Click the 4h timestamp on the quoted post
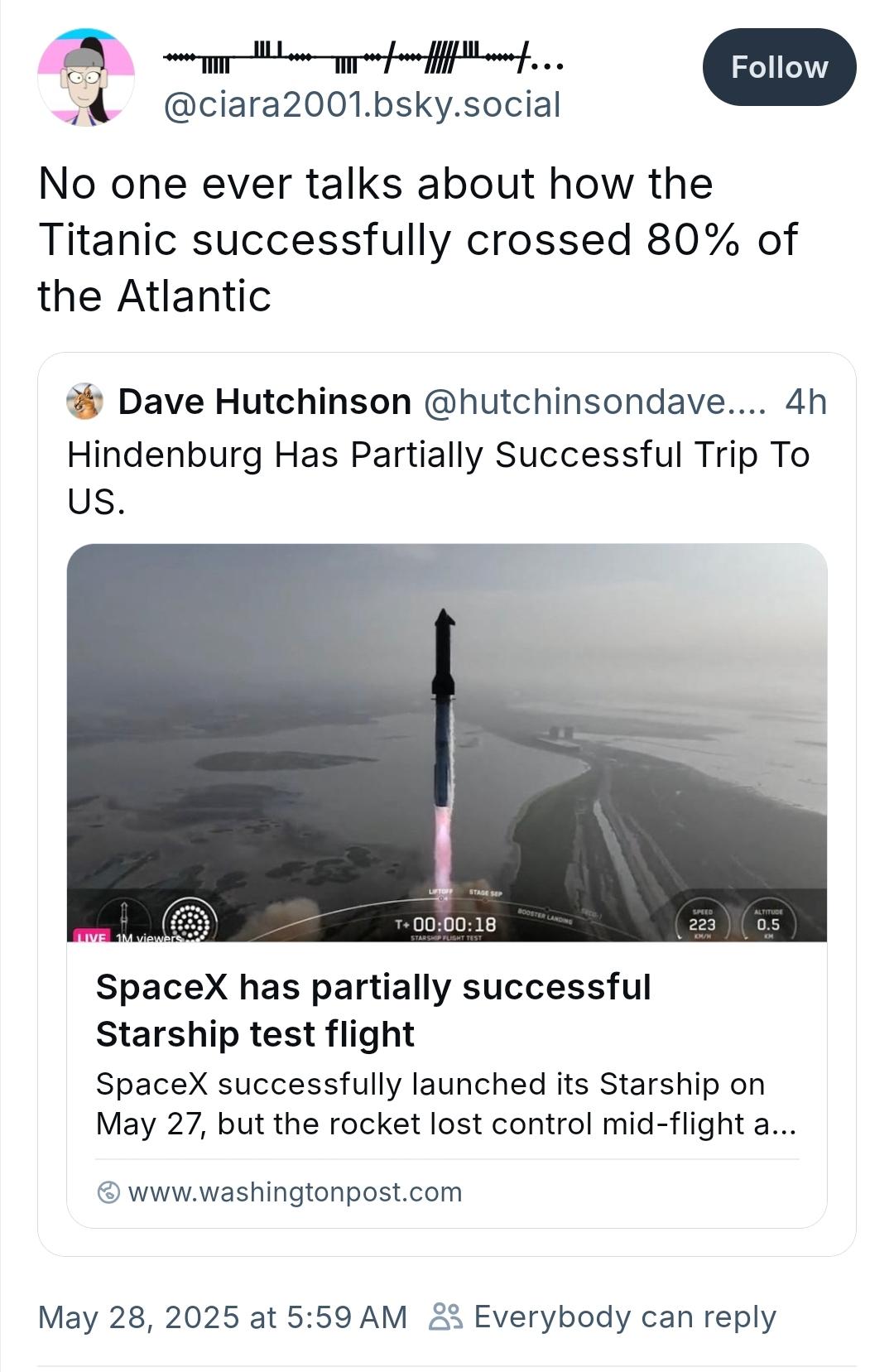This screenshot has width=894, height=1372. click(x=805, y=402)
